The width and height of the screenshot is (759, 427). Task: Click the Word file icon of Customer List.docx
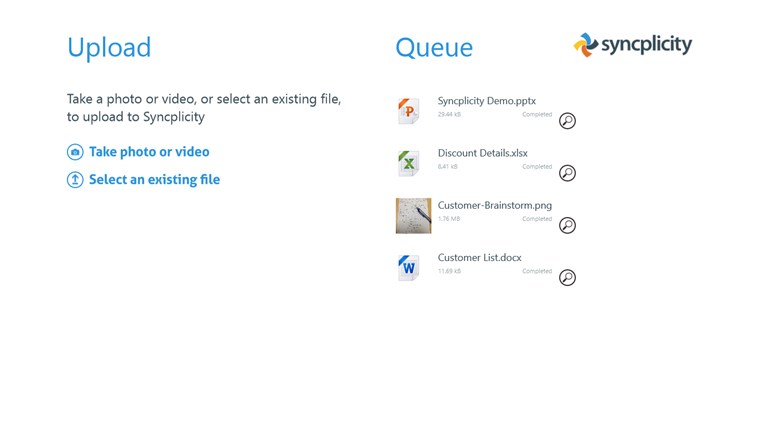409,268
